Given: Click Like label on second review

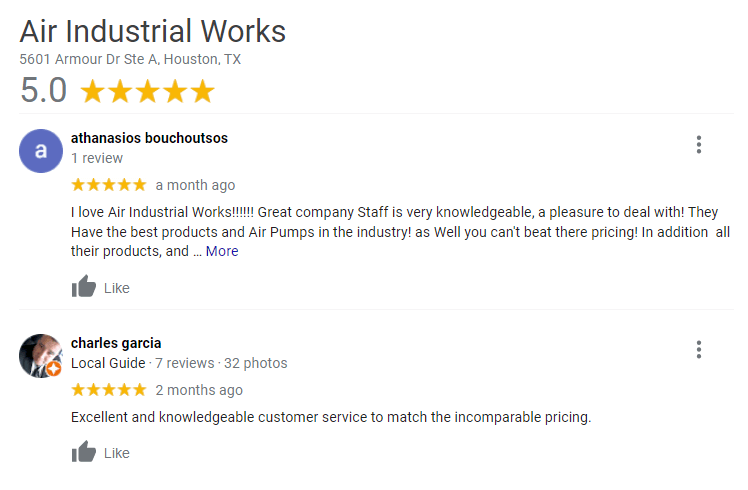Looking at the screenshot, I should pos(117,453).
